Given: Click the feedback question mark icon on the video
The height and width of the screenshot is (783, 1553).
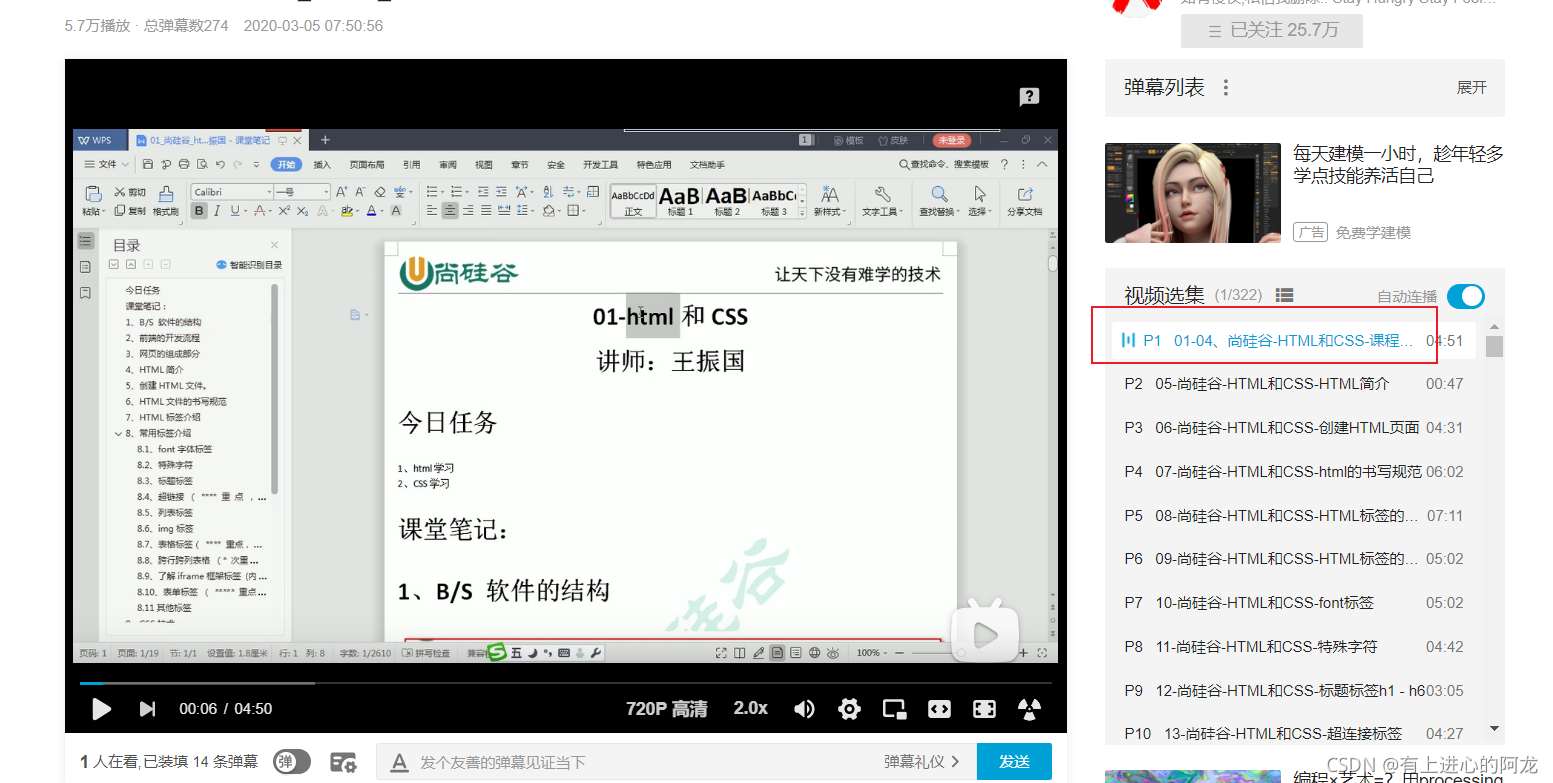Looking at the screenshot, I should [1029, 97].
